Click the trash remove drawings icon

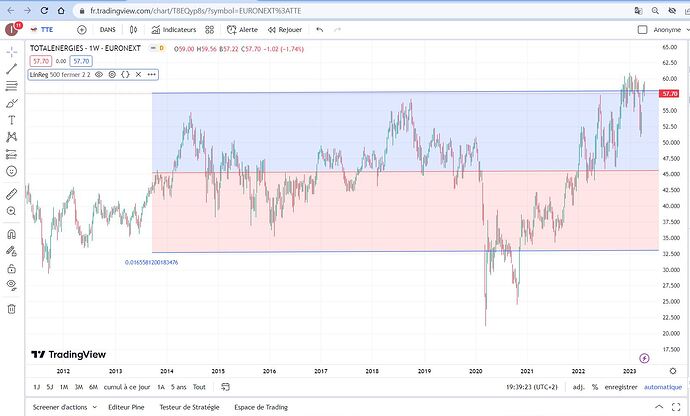click(x=12, y=309)
